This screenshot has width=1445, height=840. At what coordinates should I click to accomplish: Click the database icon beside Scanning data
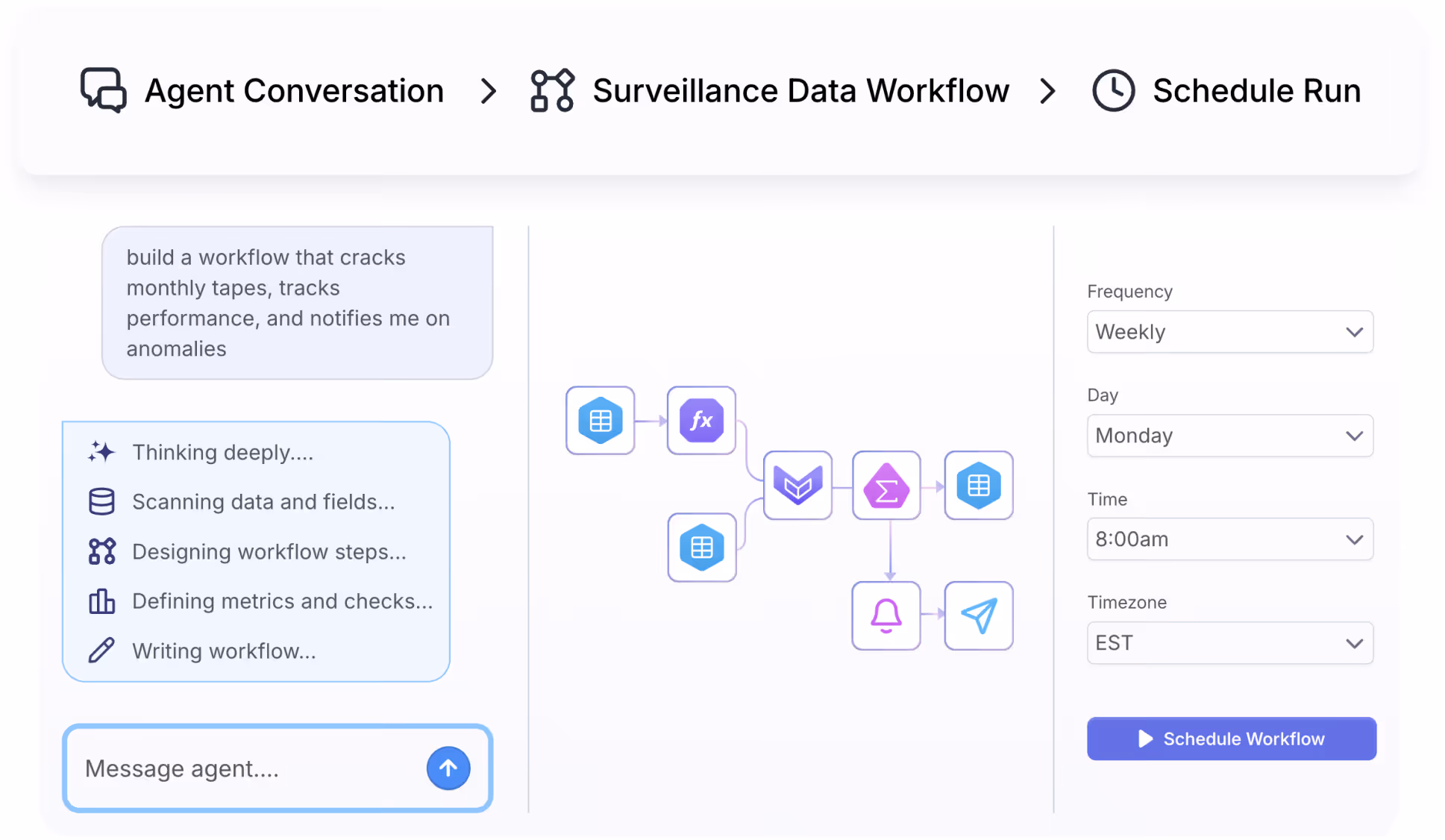pyautogui.click(x=101, y=501)
